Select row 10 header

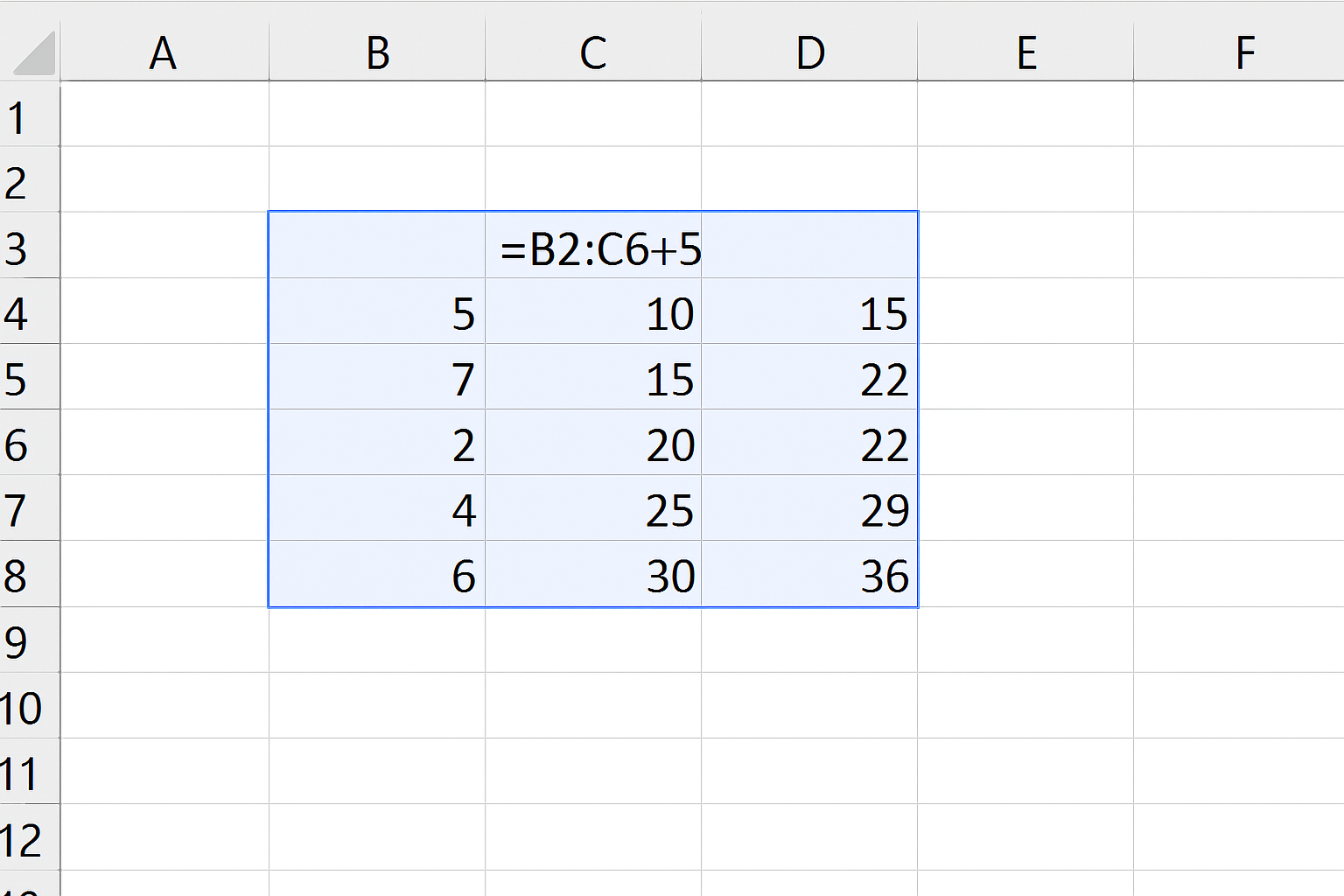[30, 705]
